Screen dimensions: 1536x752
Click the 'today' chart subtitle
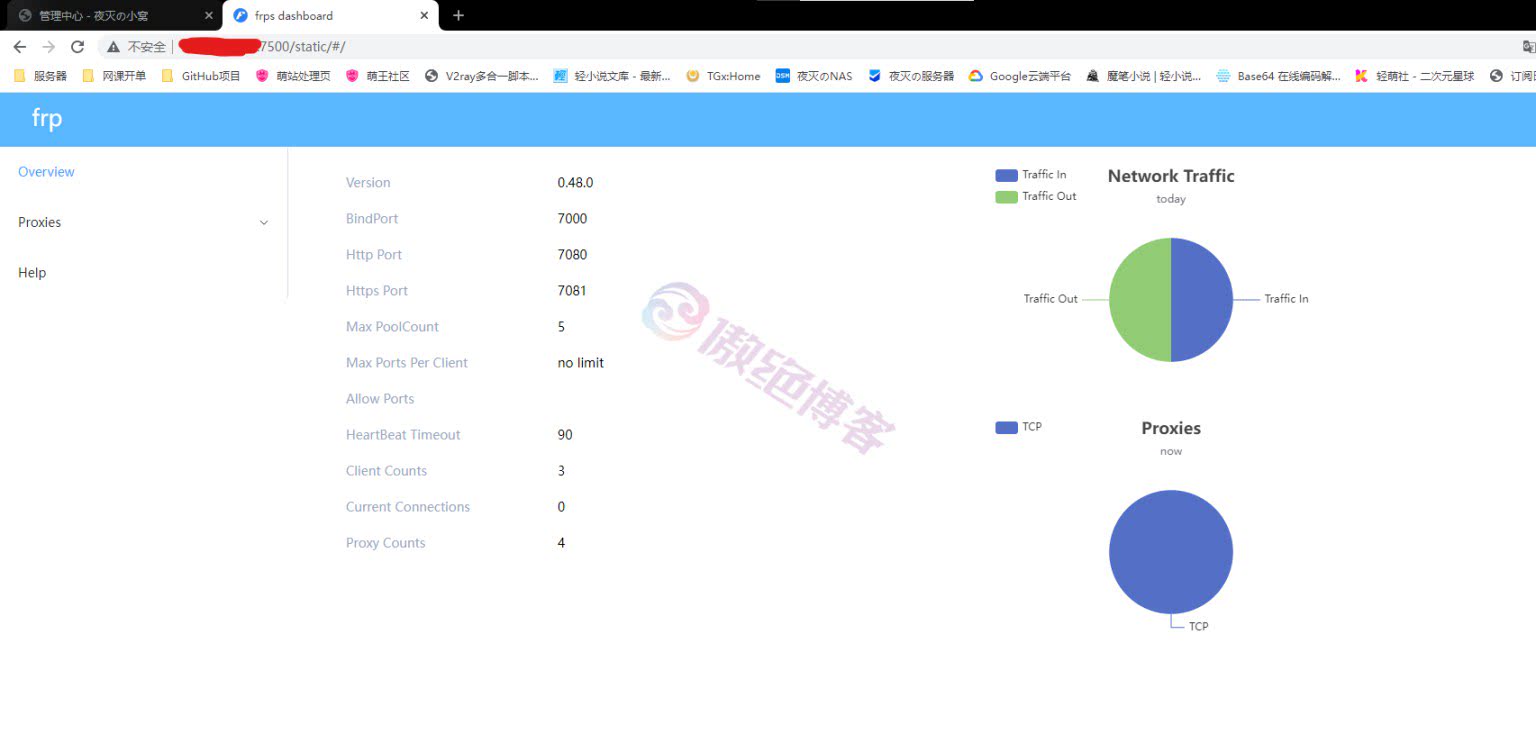[x=1171, y=199]
